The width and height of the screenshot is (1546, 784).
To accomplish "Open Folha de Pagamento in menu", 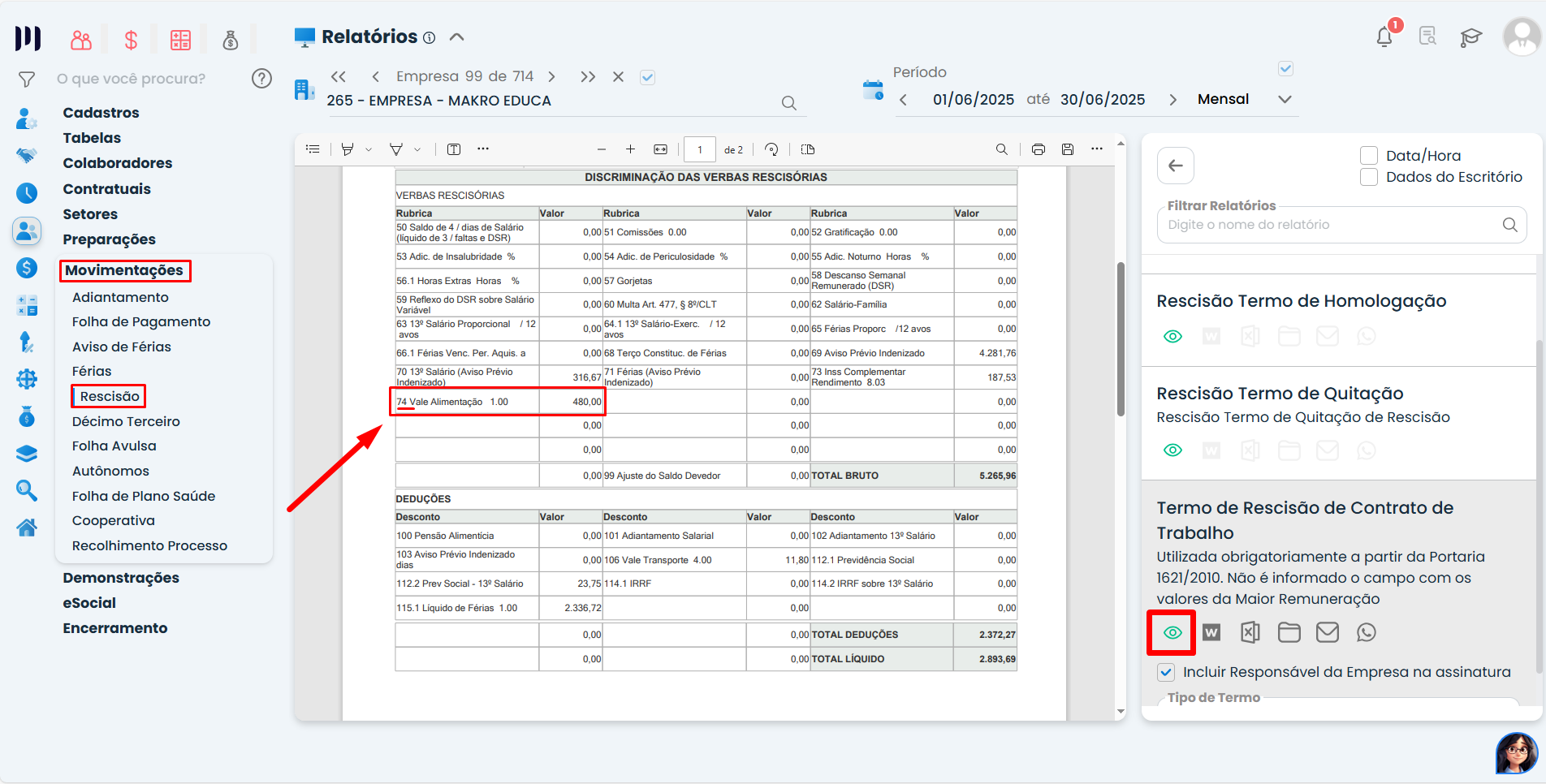I will tap(141, 322).
